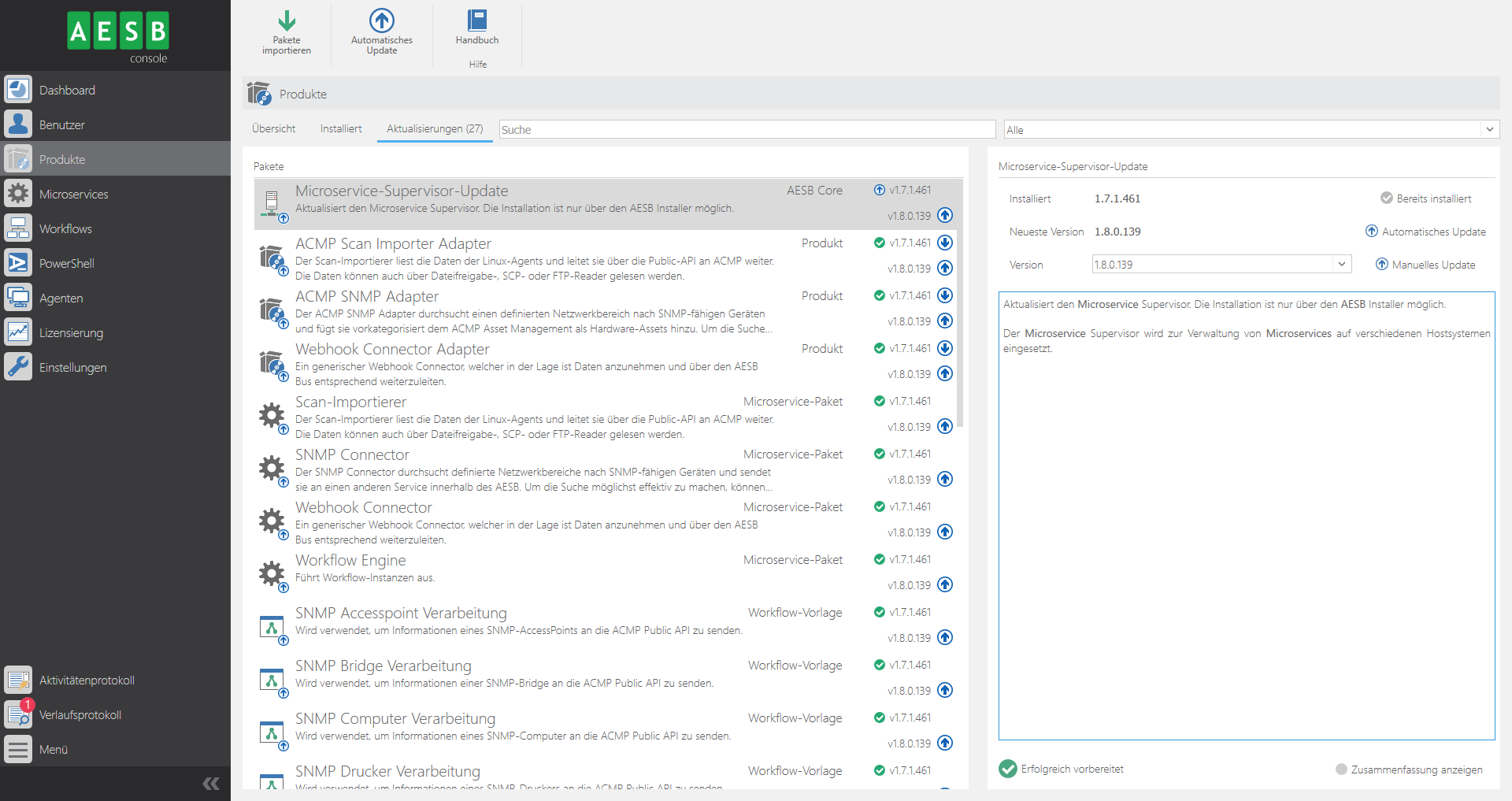Screen dimensions: 1512x801
Task: Click the Erfolgreich vorbereitet status checkmark
Action: point(1008,769)
